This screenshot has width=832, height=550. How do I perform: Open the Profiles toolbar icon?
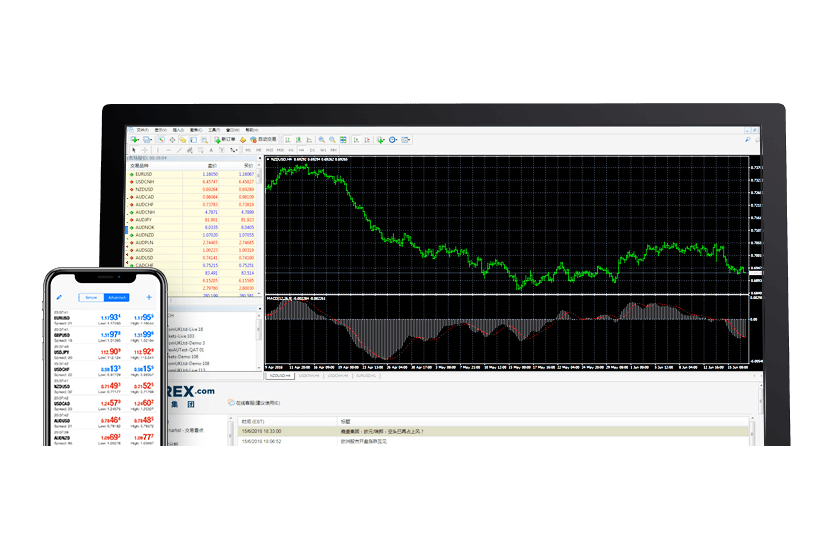pos(148,139)
